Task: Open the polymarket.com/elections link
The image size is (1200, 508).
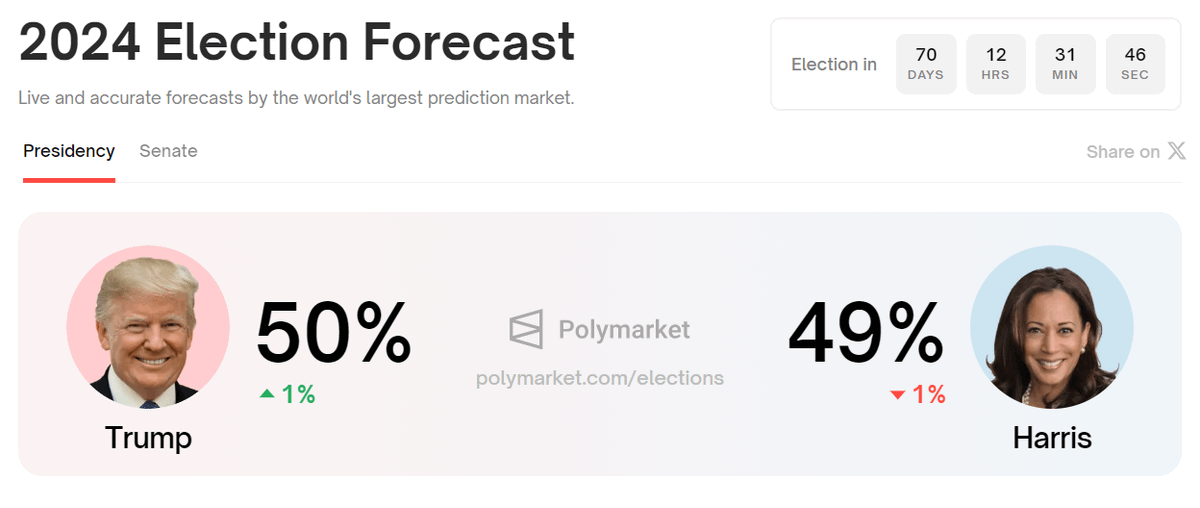Action: click(600, 378)
